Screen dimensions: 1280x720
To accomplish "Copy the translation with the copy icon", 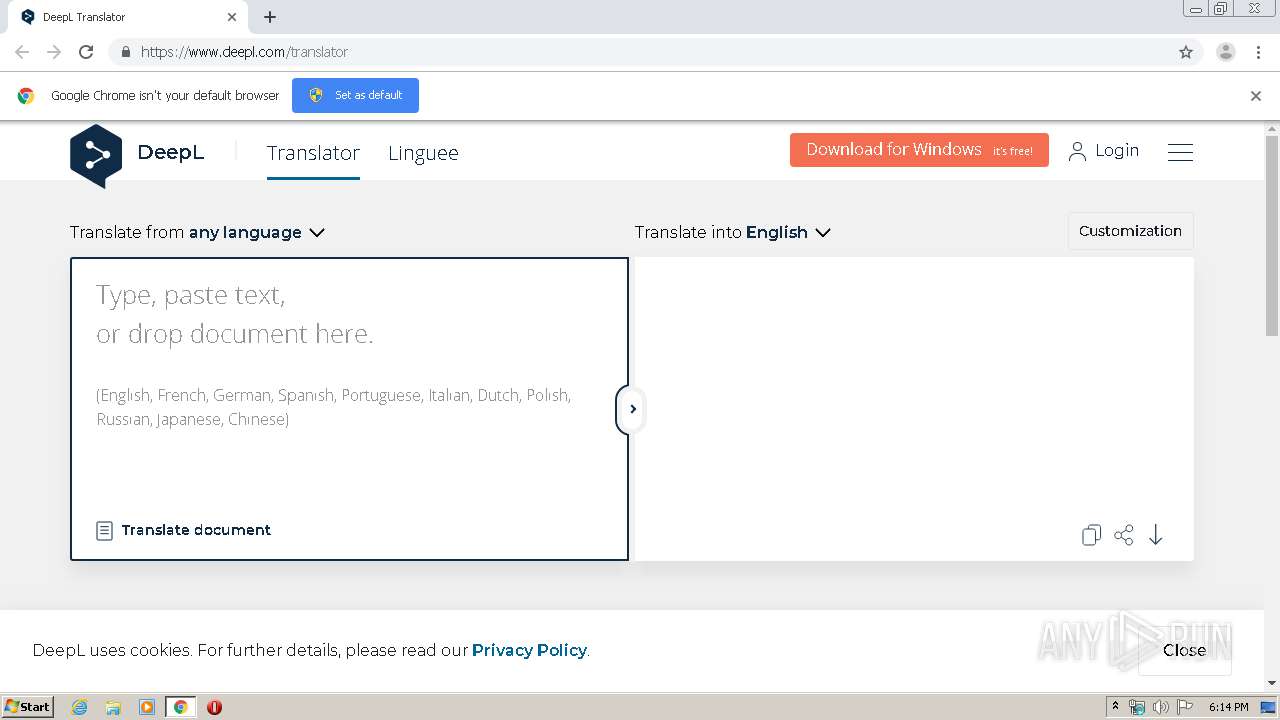I will coord(1091,535).
